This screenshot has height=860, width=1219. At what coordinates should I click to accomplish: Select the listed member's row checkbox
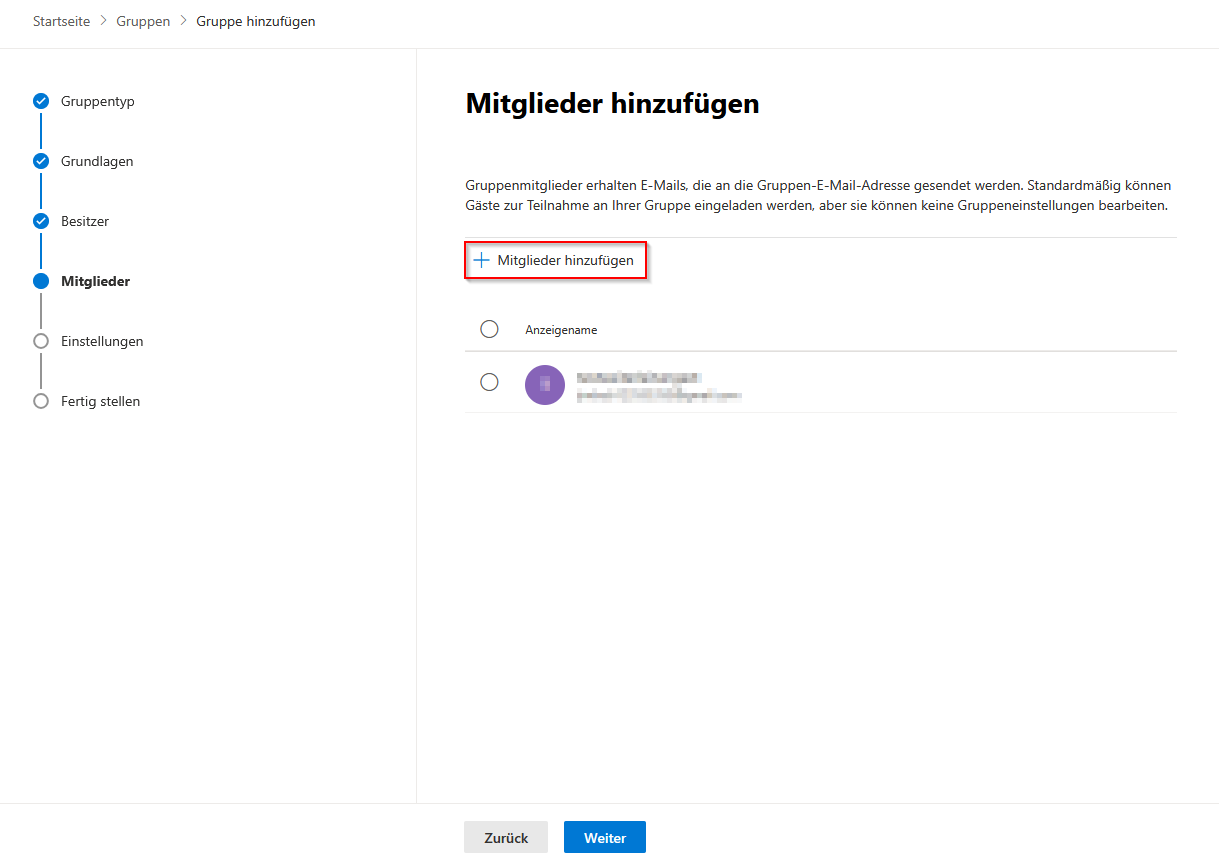489,382
